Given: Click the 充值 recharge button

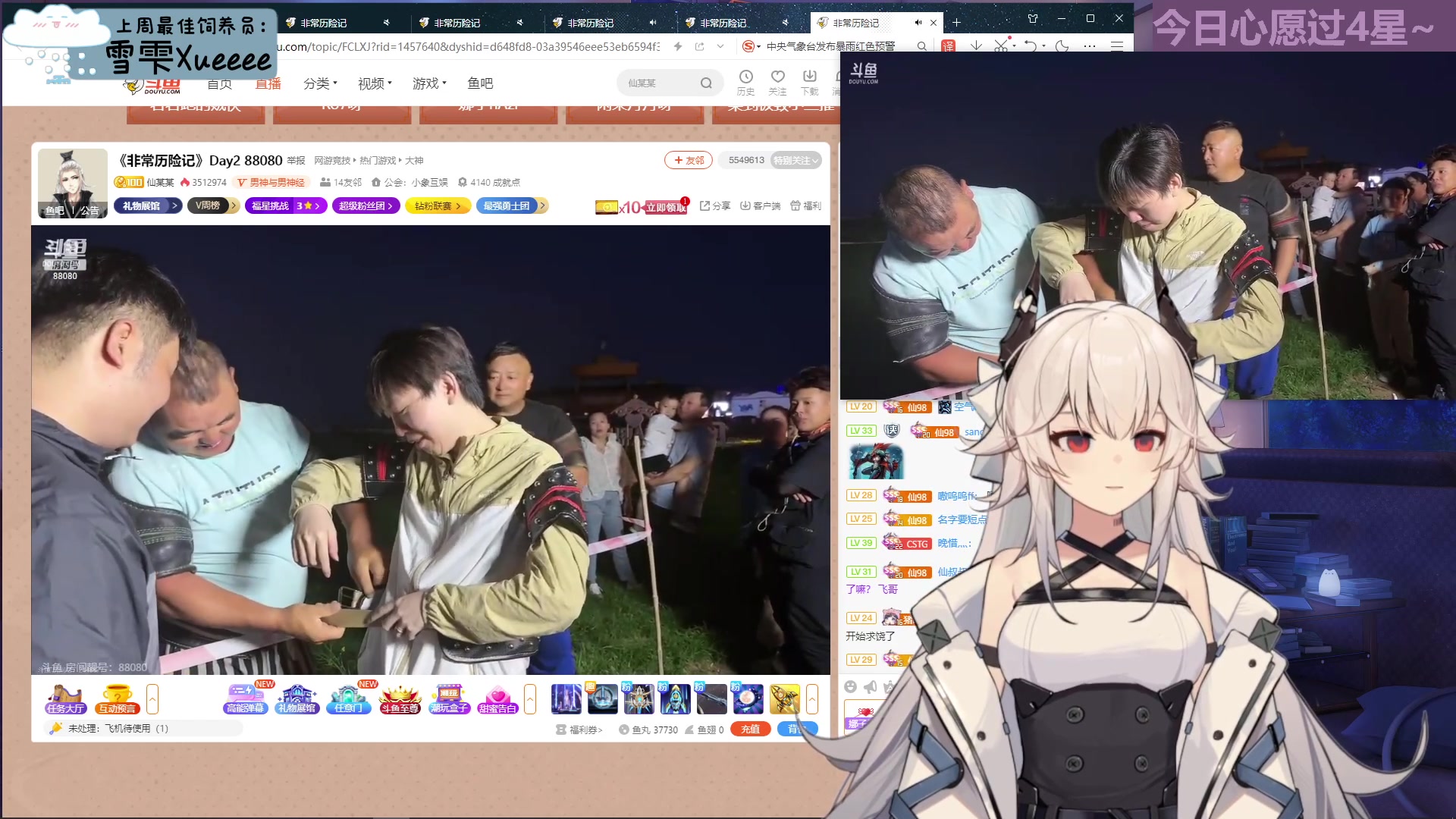Looking at the screenshot, I should click(751, 729).
